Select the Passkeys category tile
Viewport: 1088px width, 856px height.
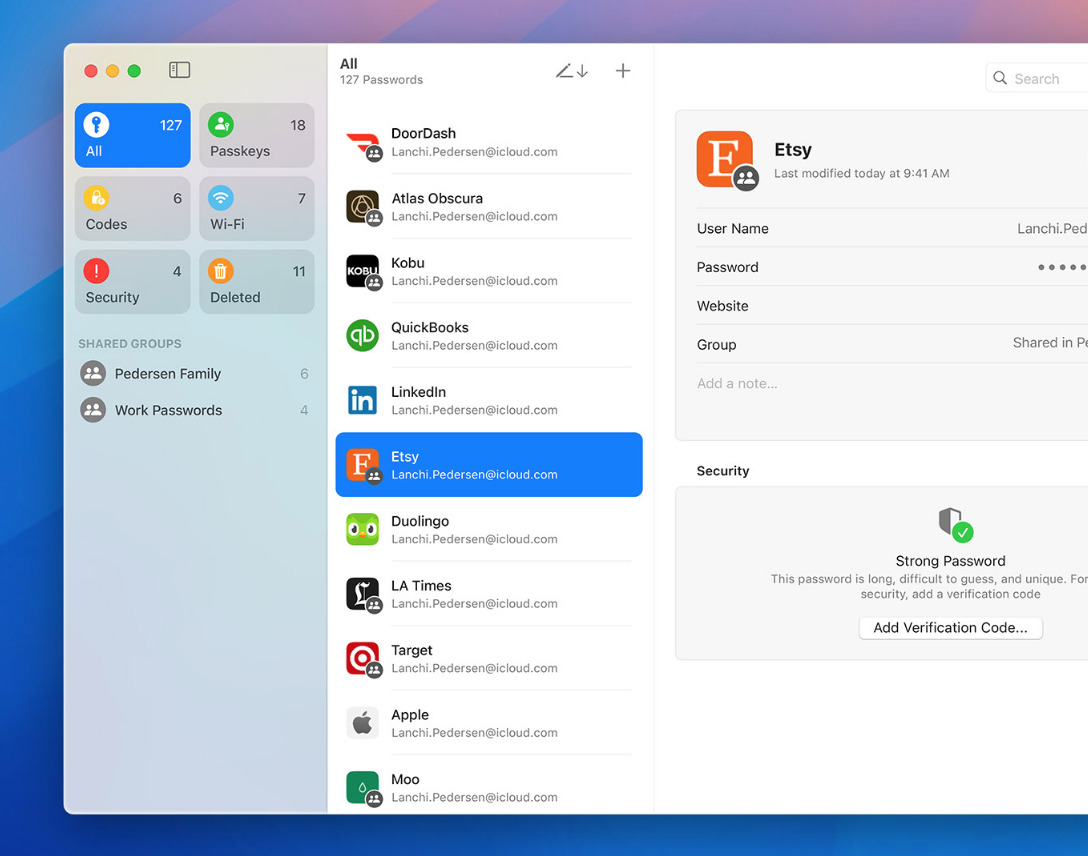tap(257, 136)
